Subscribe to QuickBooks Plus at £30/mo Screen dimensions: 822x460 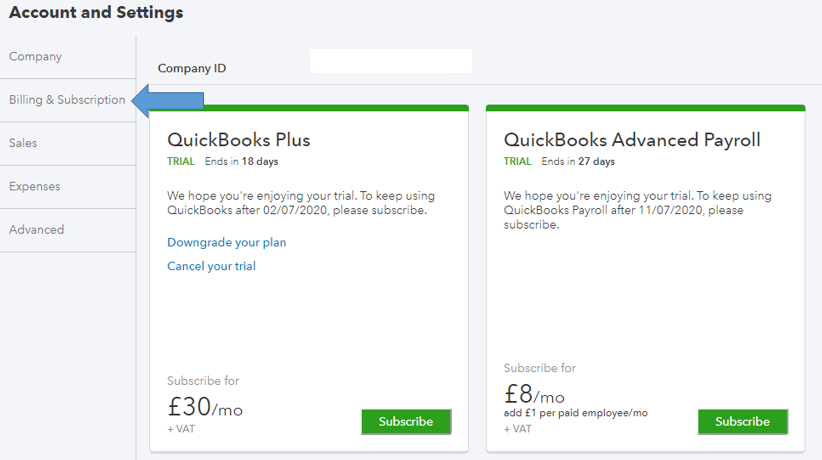[x=406, y=421]
